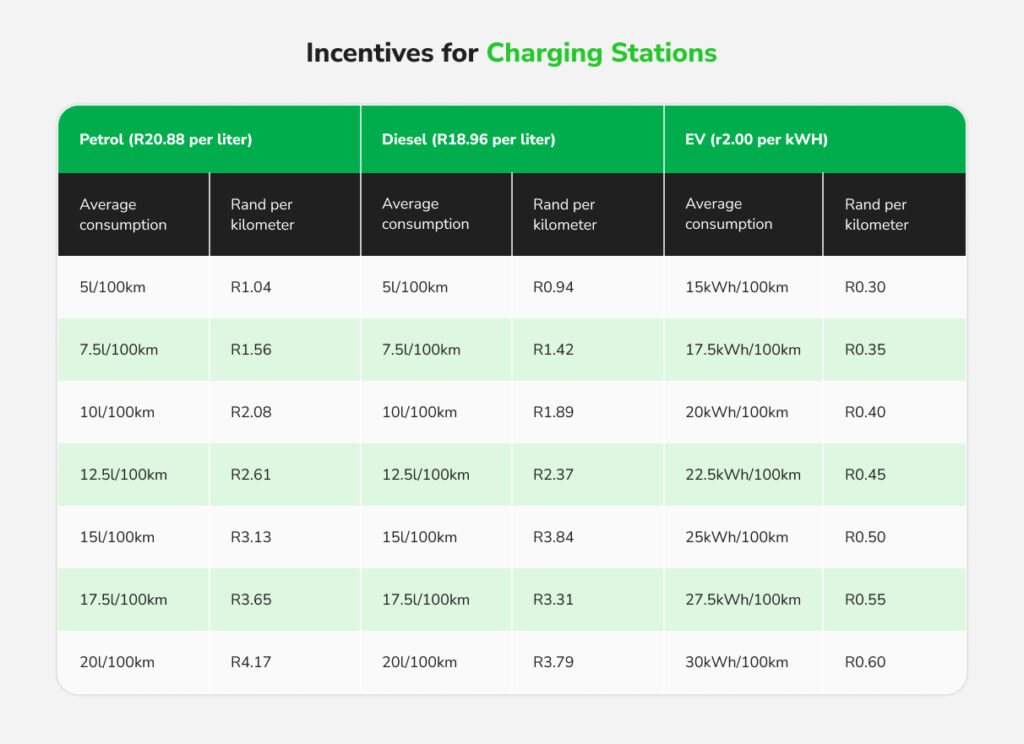Select the R1.04 petrol cost cell
This screenshot has width=1024, height=744.
[x=251, y=288]
